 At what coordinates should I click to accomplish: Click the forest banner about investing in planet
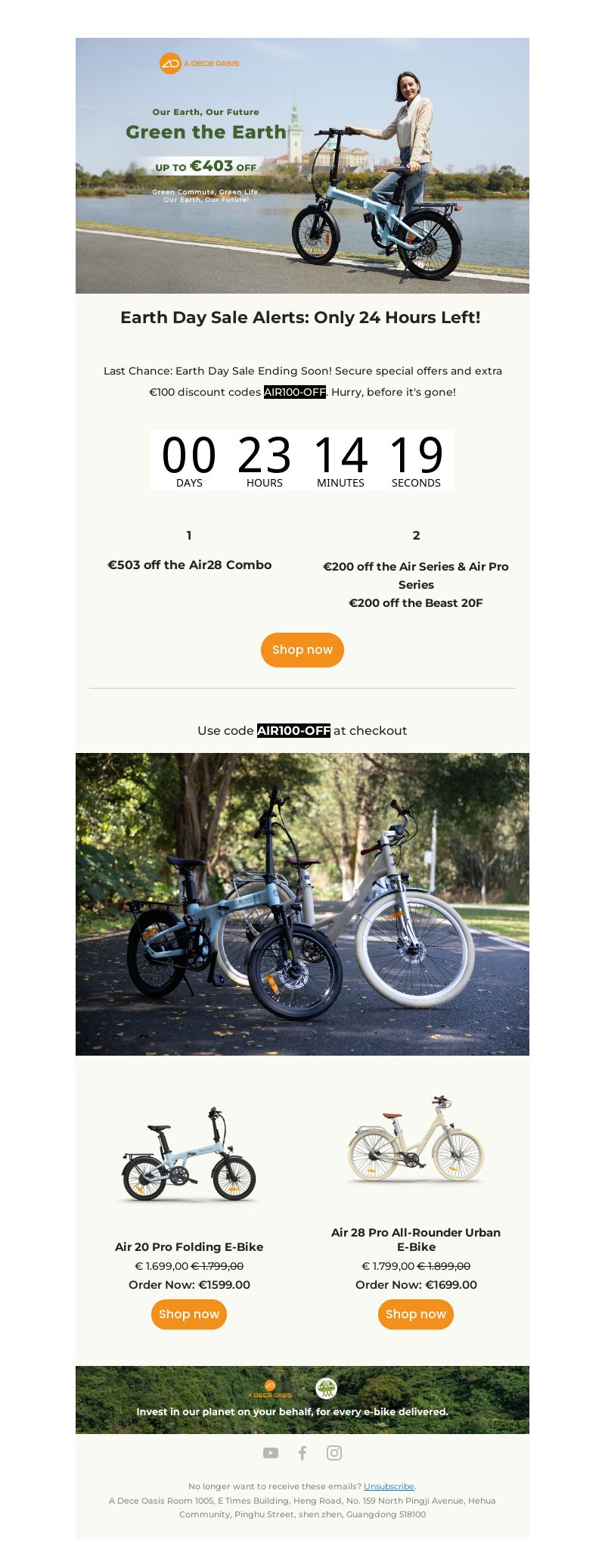(x=302, y=1400)
